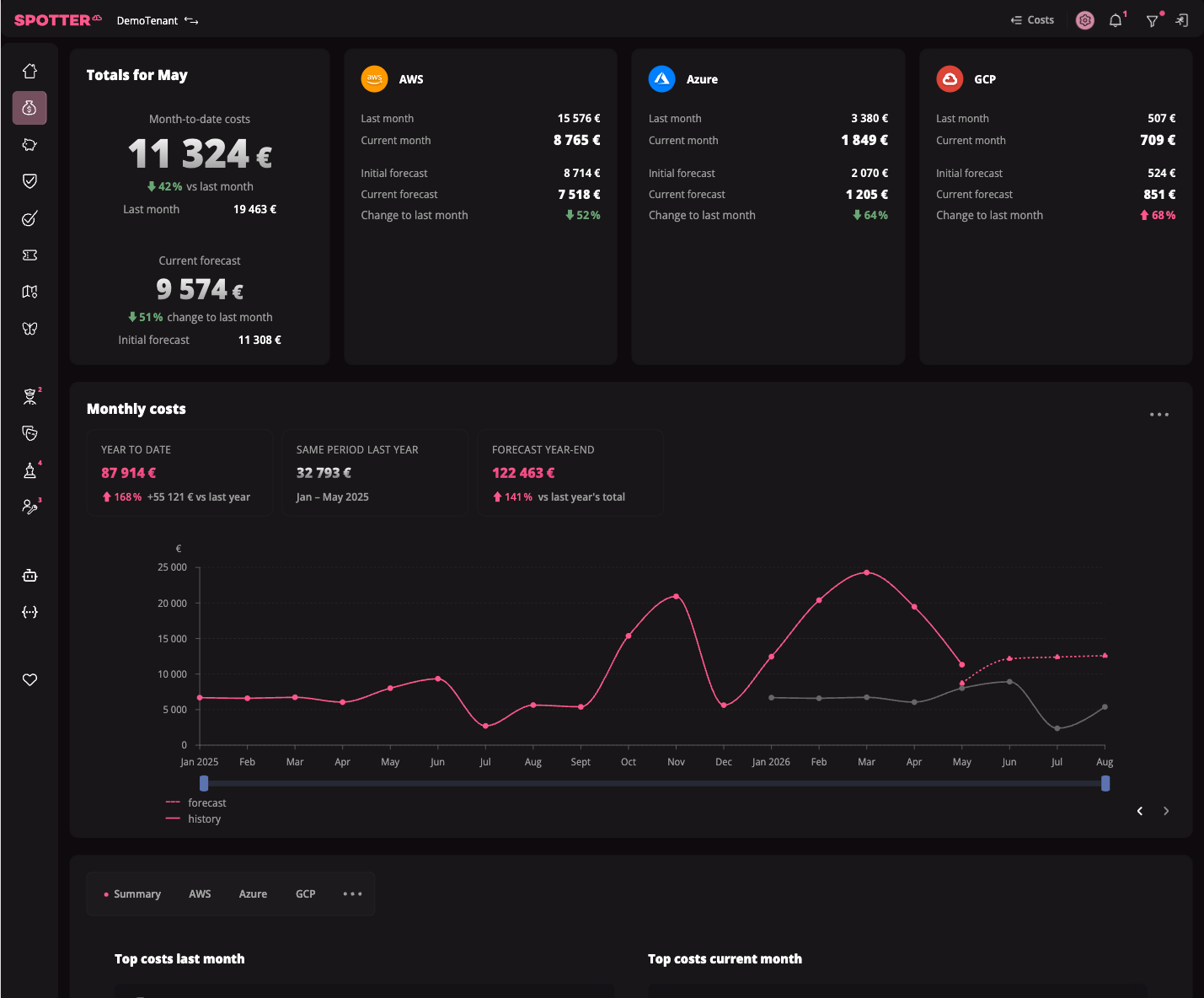Click the chart range slider track
The width and height of the screenshot is (1204, 998).
tap(655, 783)
